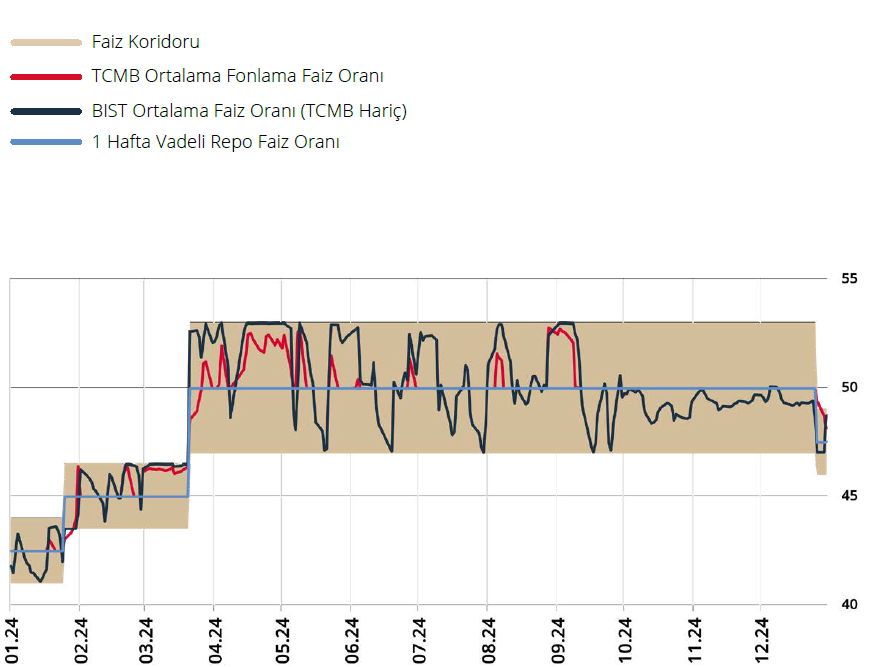Screen dimensions: 879x667
Task: Click the dark navy BIST legend swatch
Action: click(46, 112)
